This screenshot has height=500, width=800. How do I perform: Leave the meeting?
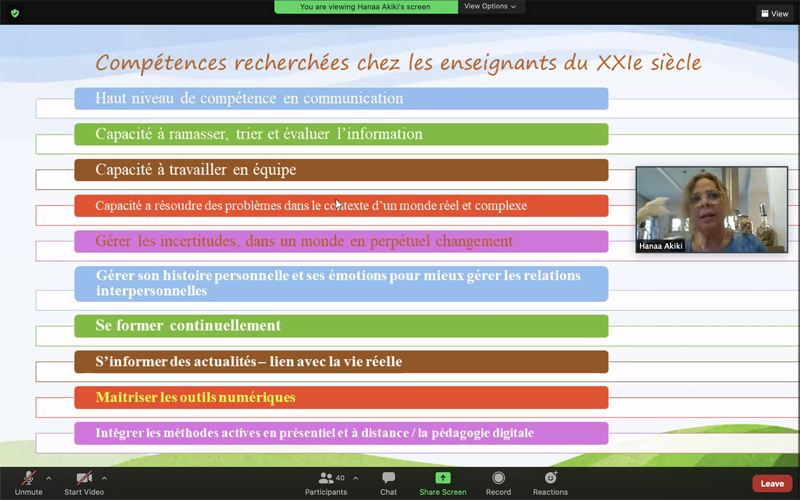(x=772, y=483)
